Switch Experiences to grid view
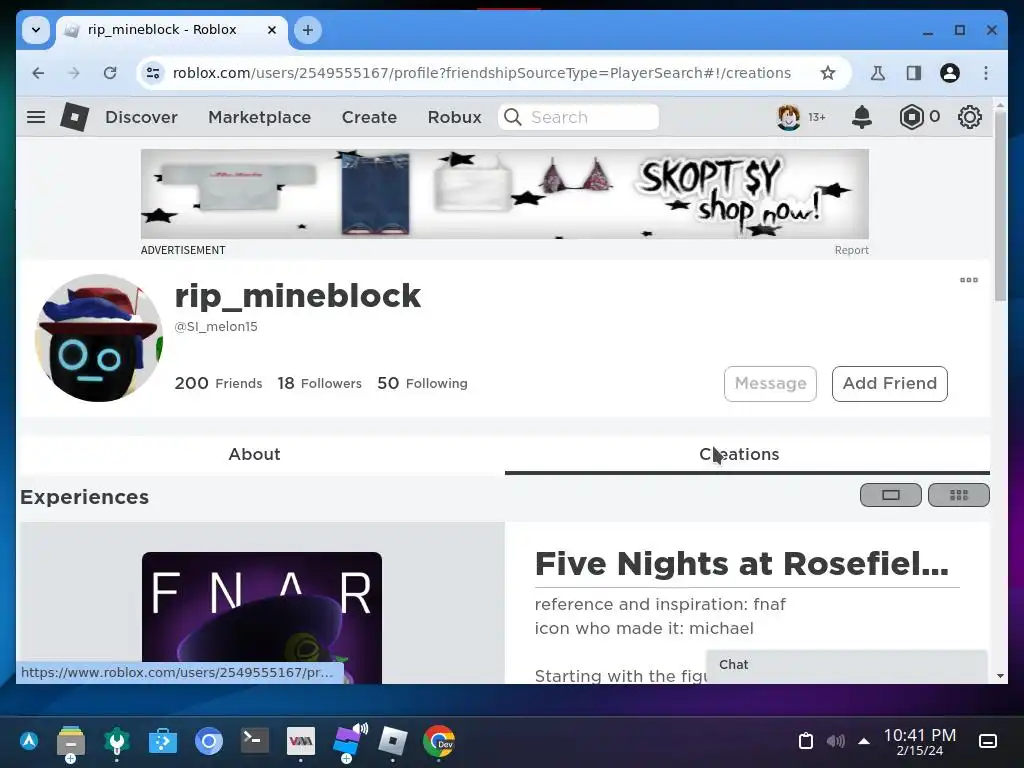Viewport: 1024px width, 768px height. [x=959, y=495]
